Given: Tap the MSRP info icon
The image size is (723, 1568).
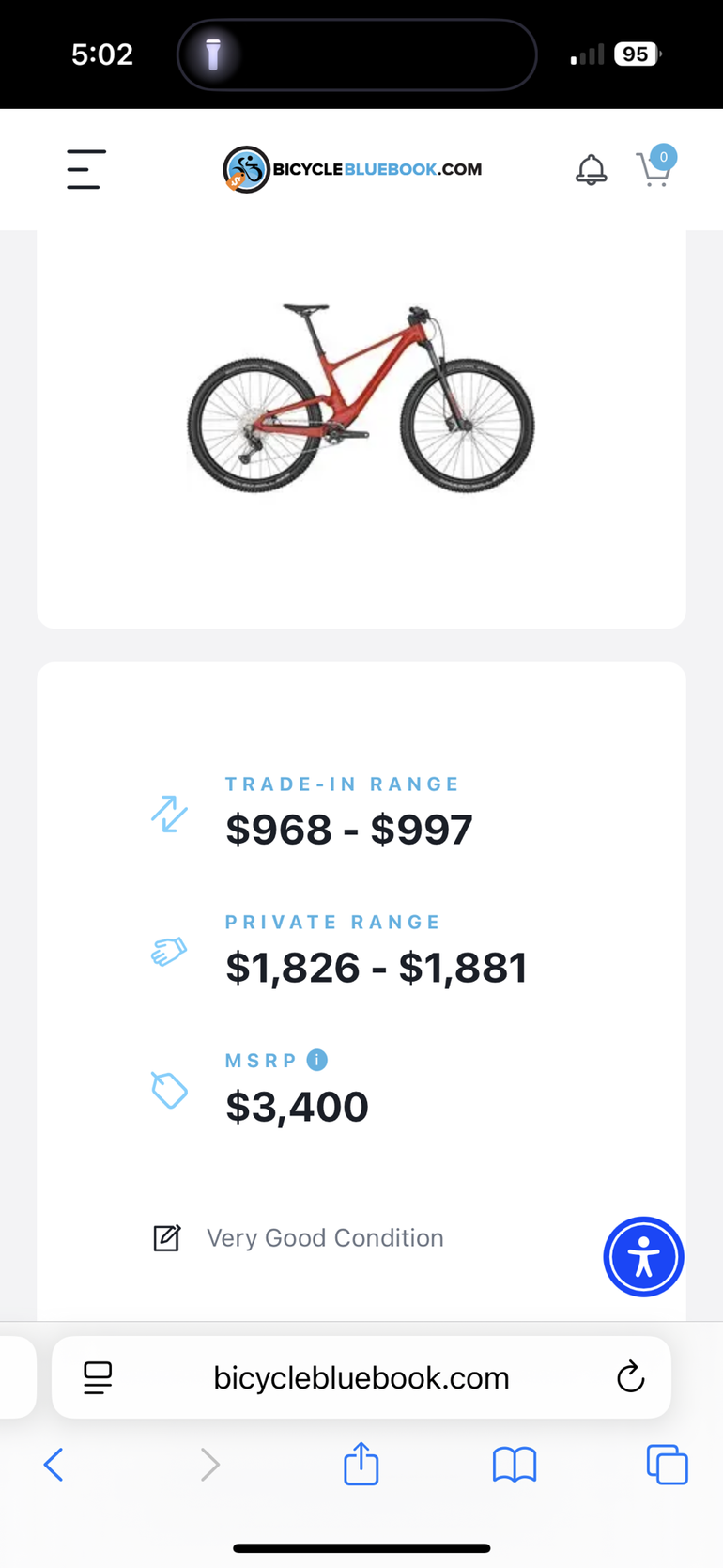Looking at the screenshot, I should point(317,1060).
